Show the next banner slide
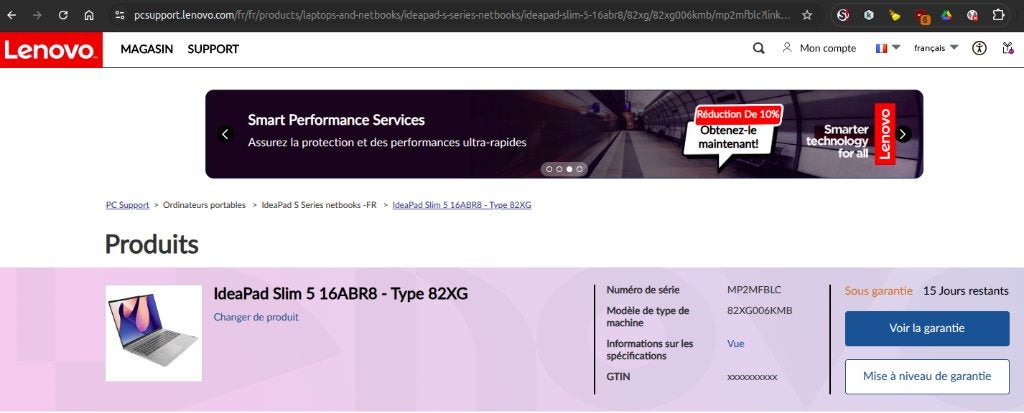The image size is (1024, 413). click(x=903, y=134)
